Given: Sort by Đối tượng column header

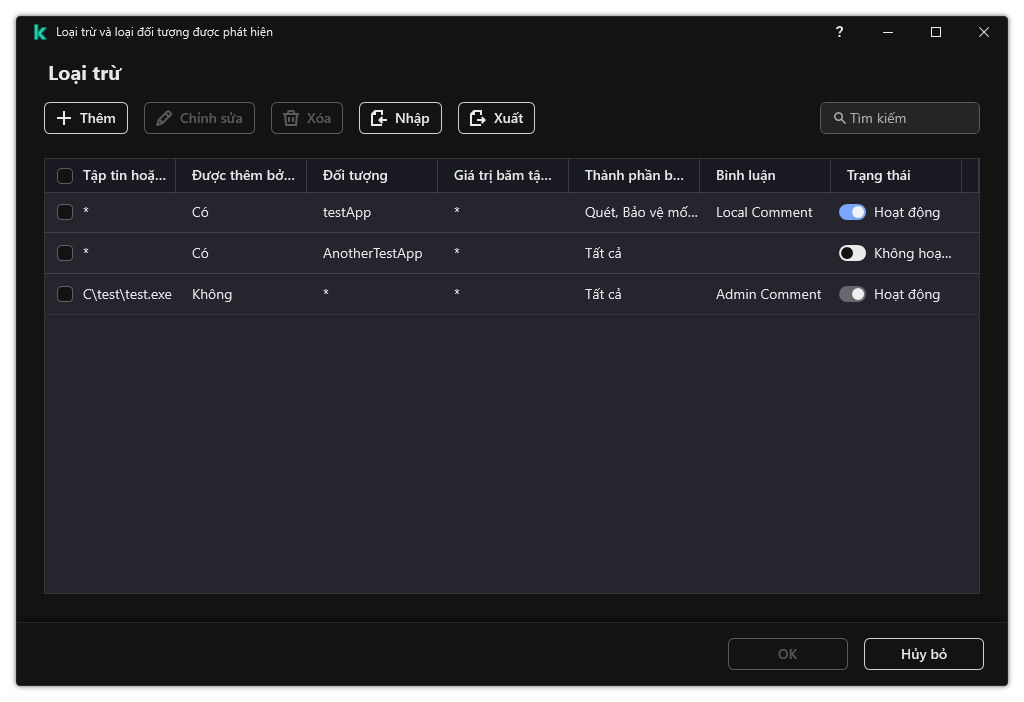Looking at the screenshot, I should click(x=355, y=176).
